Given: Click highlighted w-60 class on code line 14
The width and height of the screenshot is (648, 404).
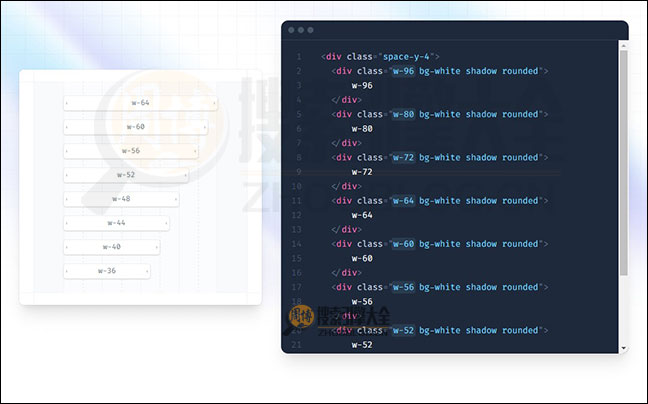Looking at the screenshot, I should [x=403, y=244].
